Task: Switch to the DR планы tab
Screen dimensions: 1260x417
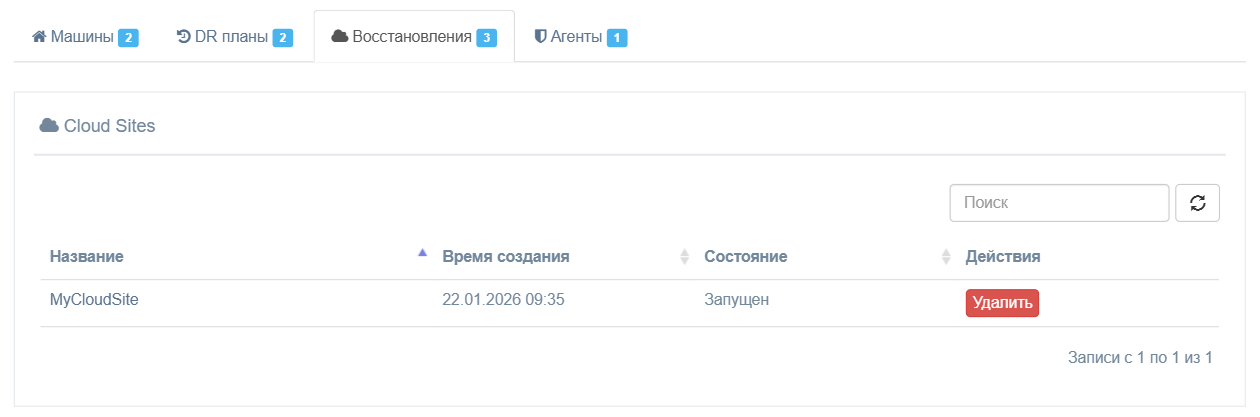Action: [x=234, y=37]
